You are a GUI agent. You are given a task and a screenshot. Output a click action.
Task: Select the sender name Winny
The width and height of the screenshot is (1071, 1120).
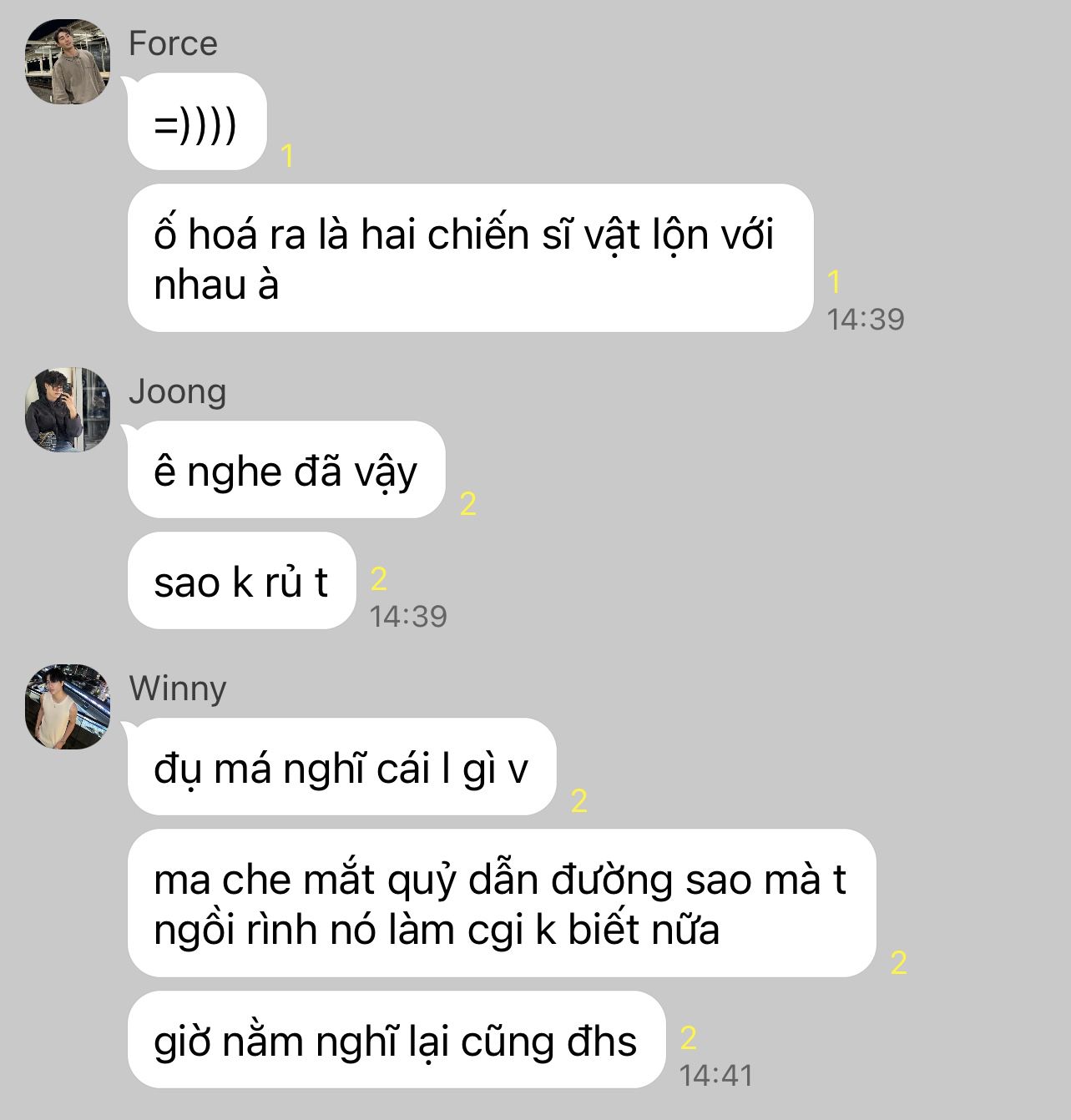(178, 689)
